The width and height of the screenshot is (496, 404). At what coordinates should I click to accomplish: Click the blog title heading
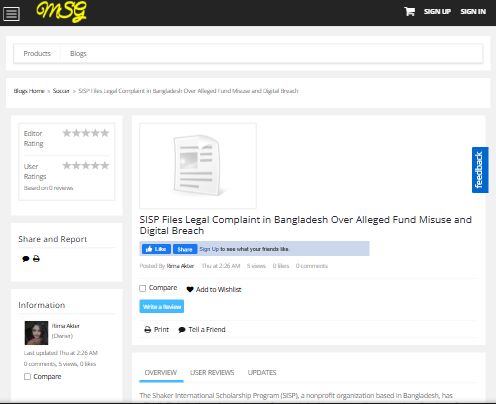(305, 225)
